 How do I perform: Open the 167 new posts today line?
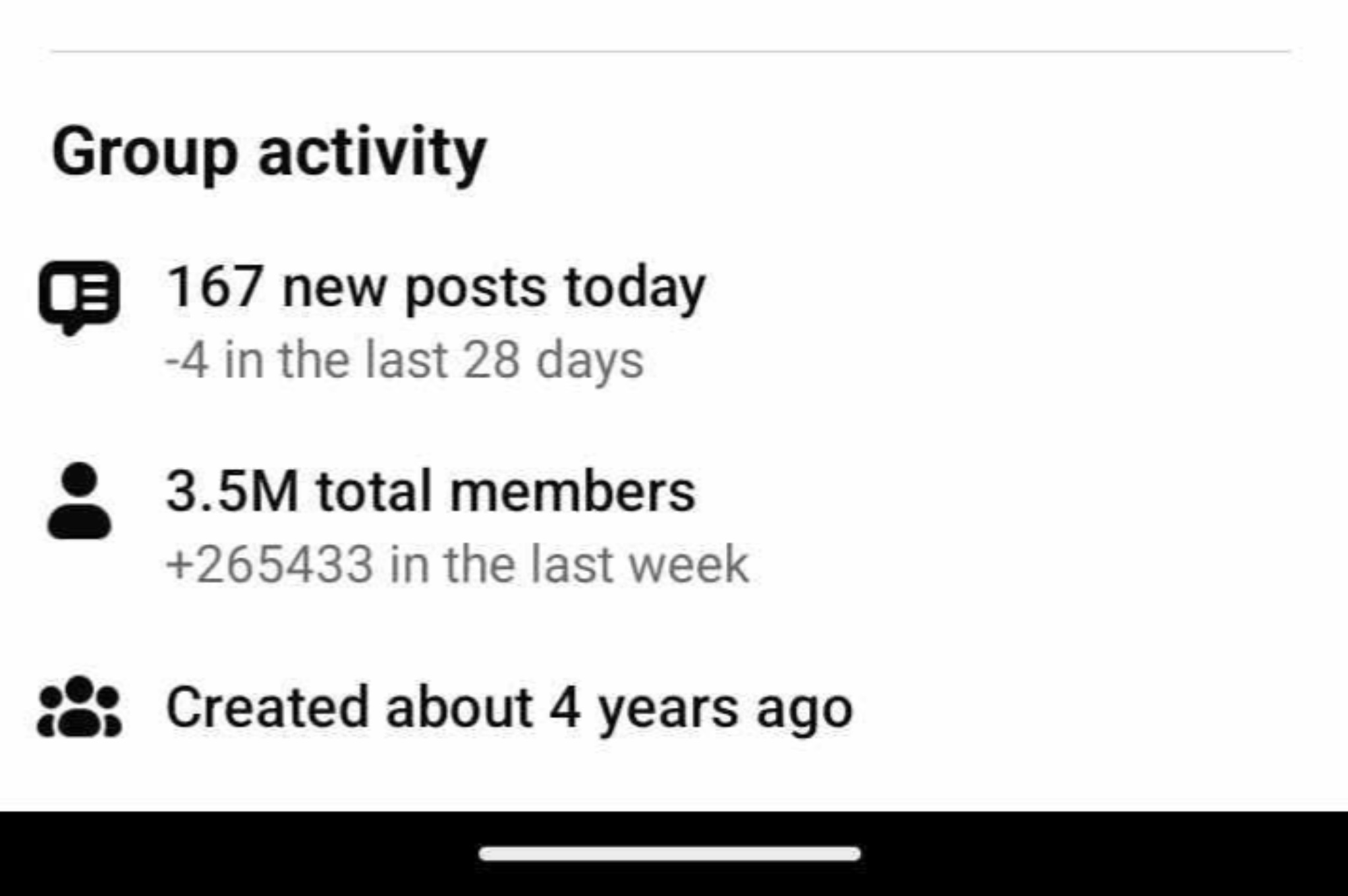(435, 289)
